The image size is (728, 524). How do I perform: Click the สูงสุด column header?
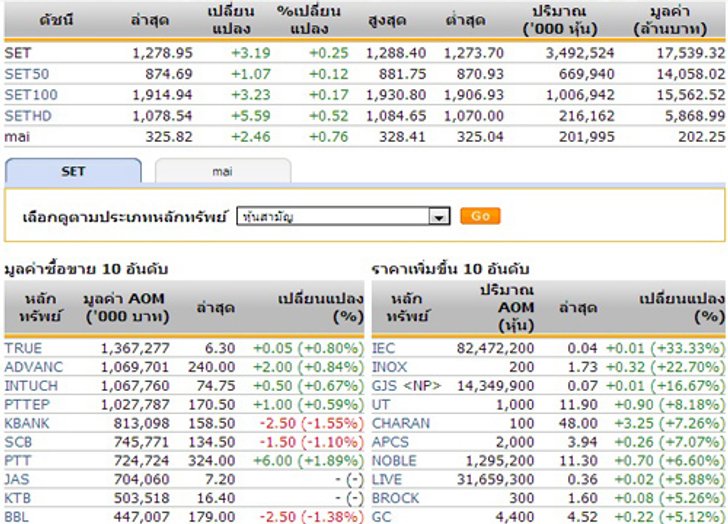click(x=387, y=20)
